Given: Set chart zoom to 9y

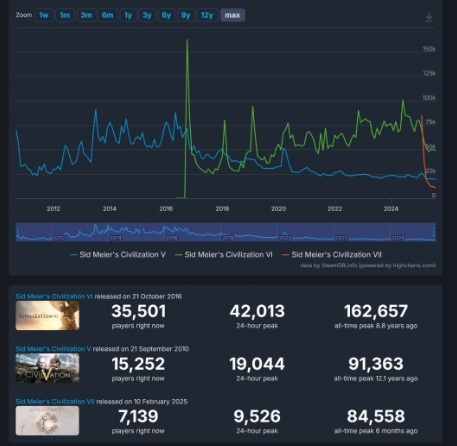Looking at the screenshot, I should 186,15.
